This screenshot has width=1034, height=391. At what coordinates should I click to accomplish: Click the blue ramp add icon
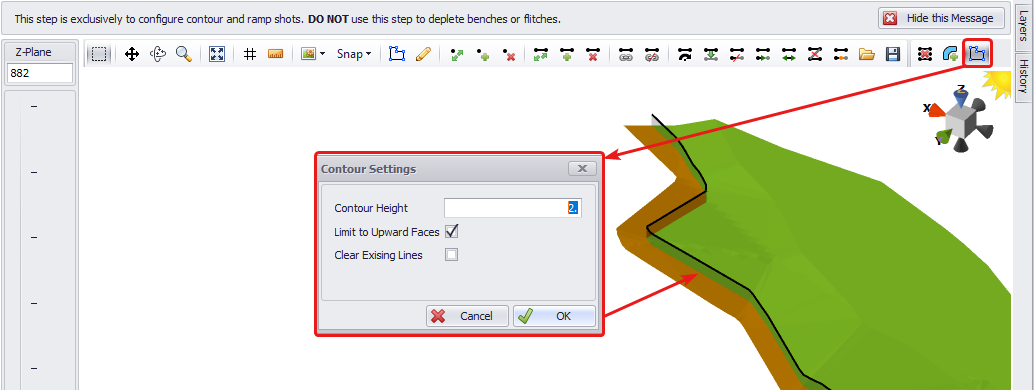point(950,54)
